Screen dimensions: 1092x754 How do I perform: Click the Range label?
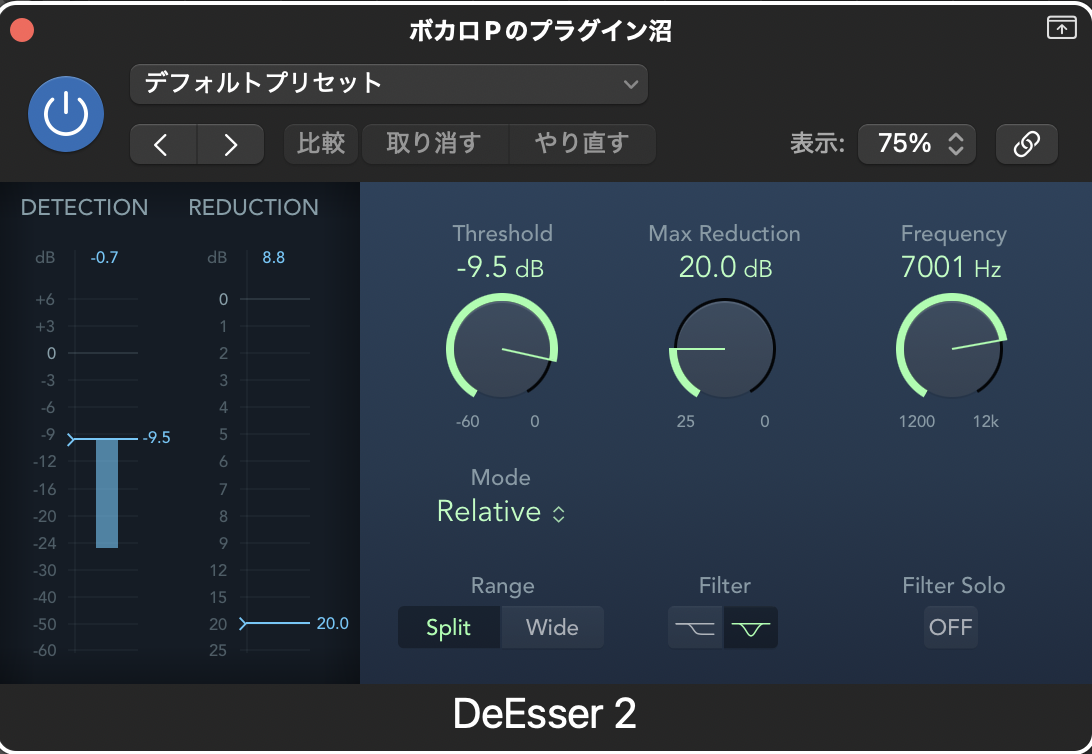tap(502, 586)
